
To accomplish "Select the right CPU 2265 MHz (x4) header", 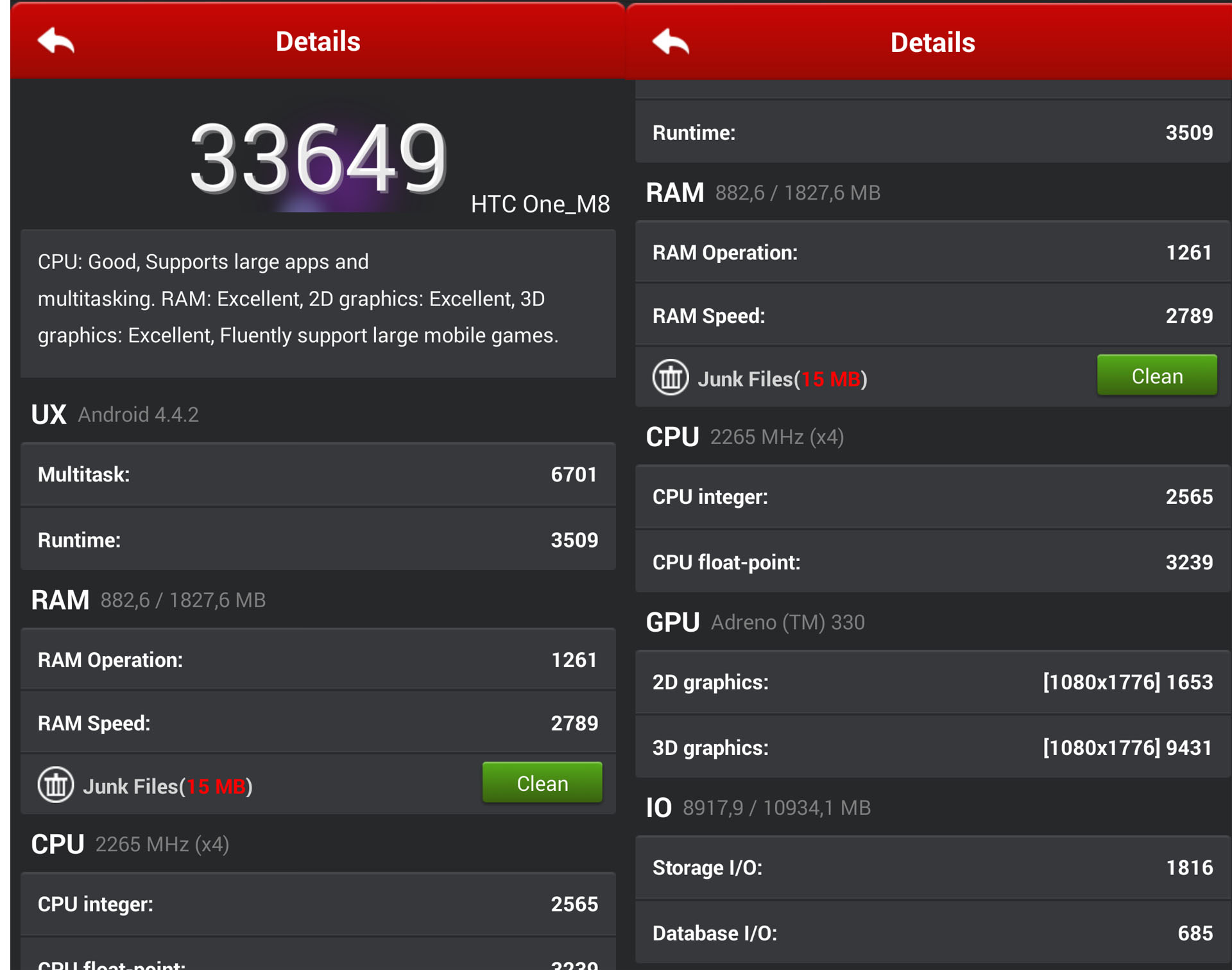I will pos(745,437).
